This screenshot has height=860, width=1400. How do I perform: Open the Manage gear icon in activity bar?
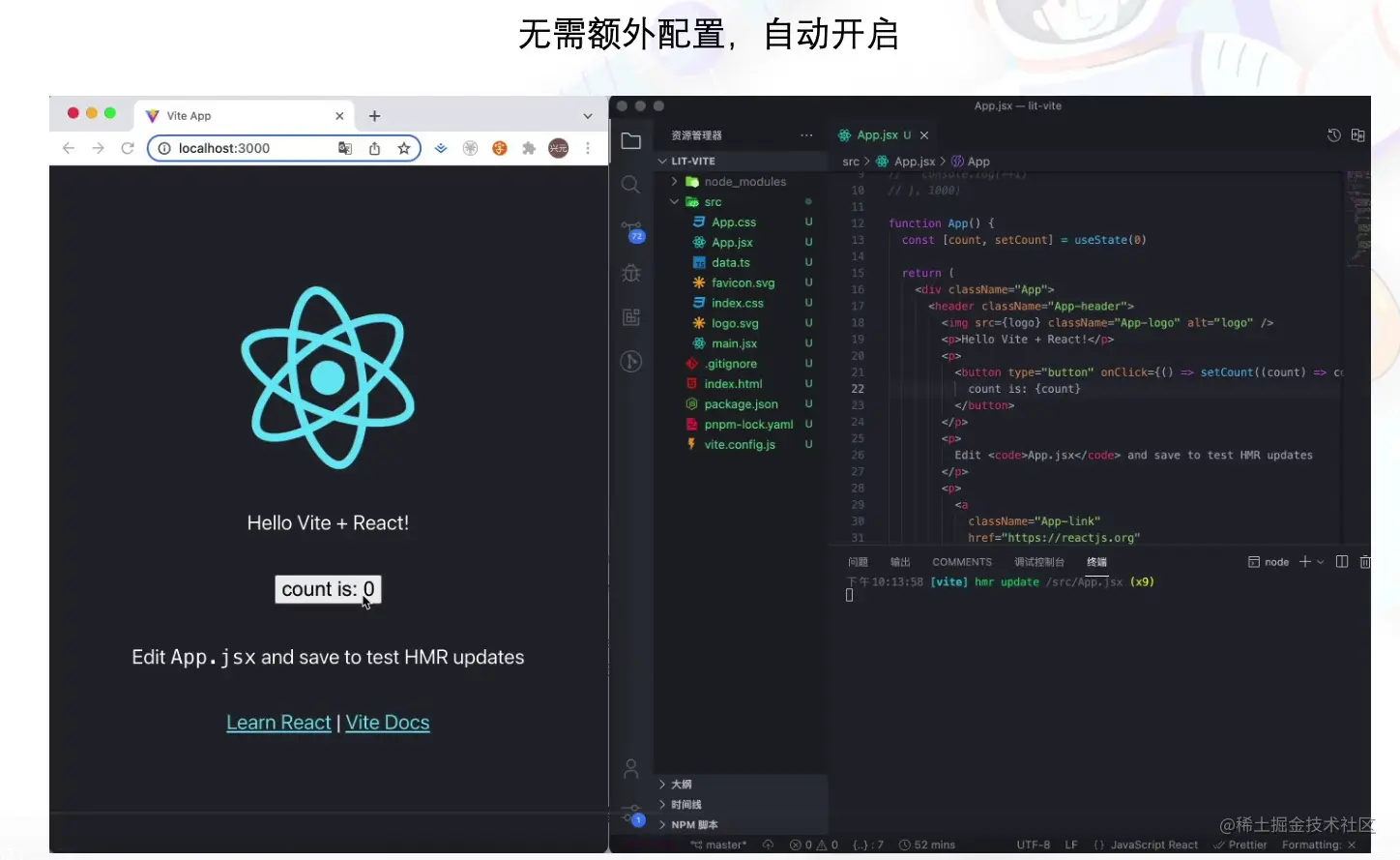coord(631,814)
